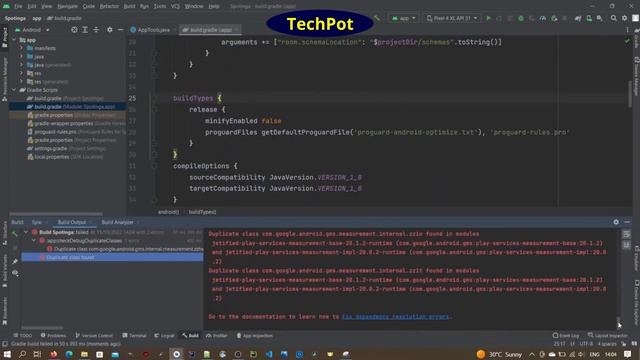
Task: Click the Windows Start button
Action: [7, 354]
